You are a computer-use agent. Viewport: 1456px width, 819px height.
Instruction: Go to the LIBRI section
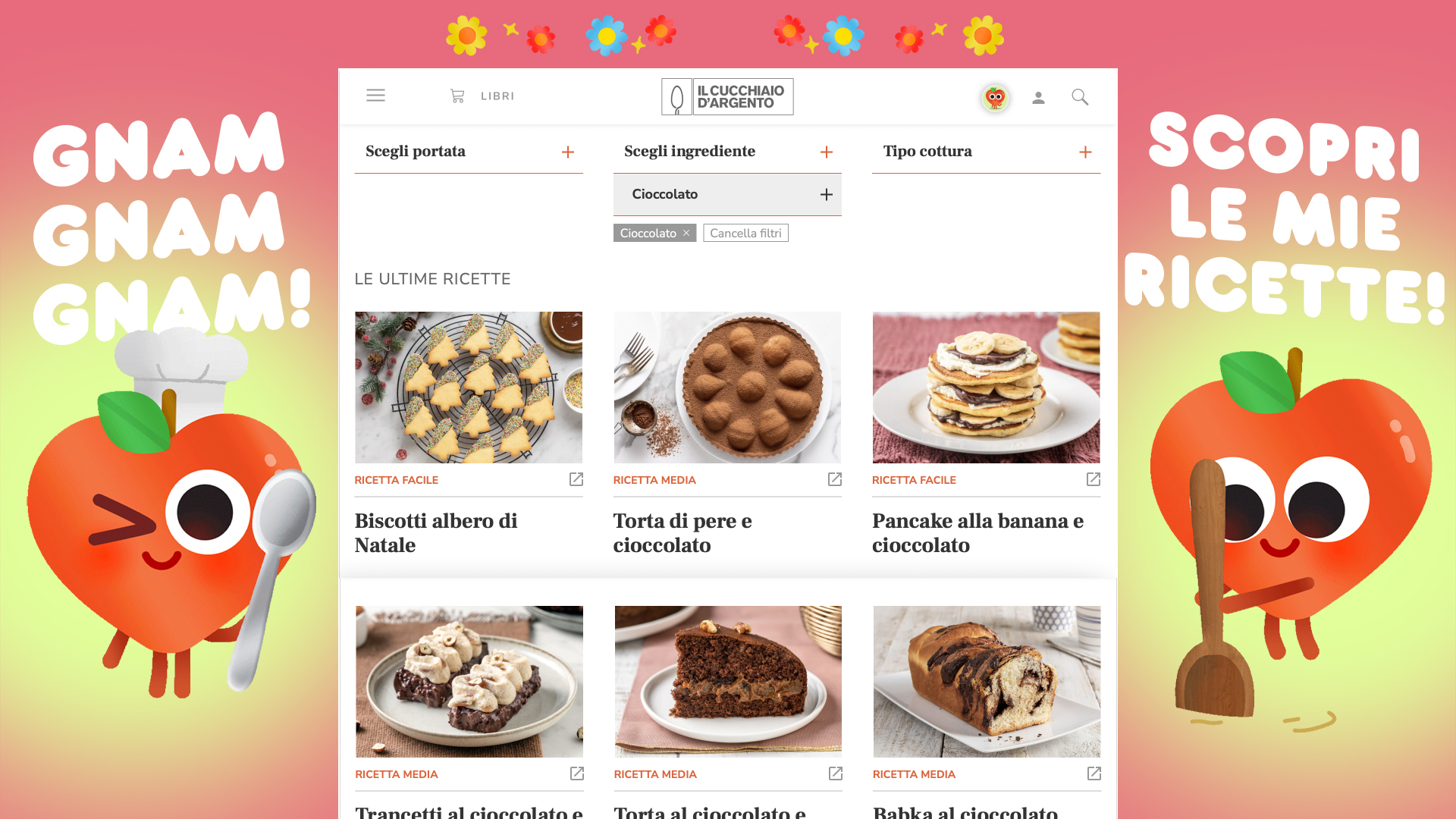497,96
